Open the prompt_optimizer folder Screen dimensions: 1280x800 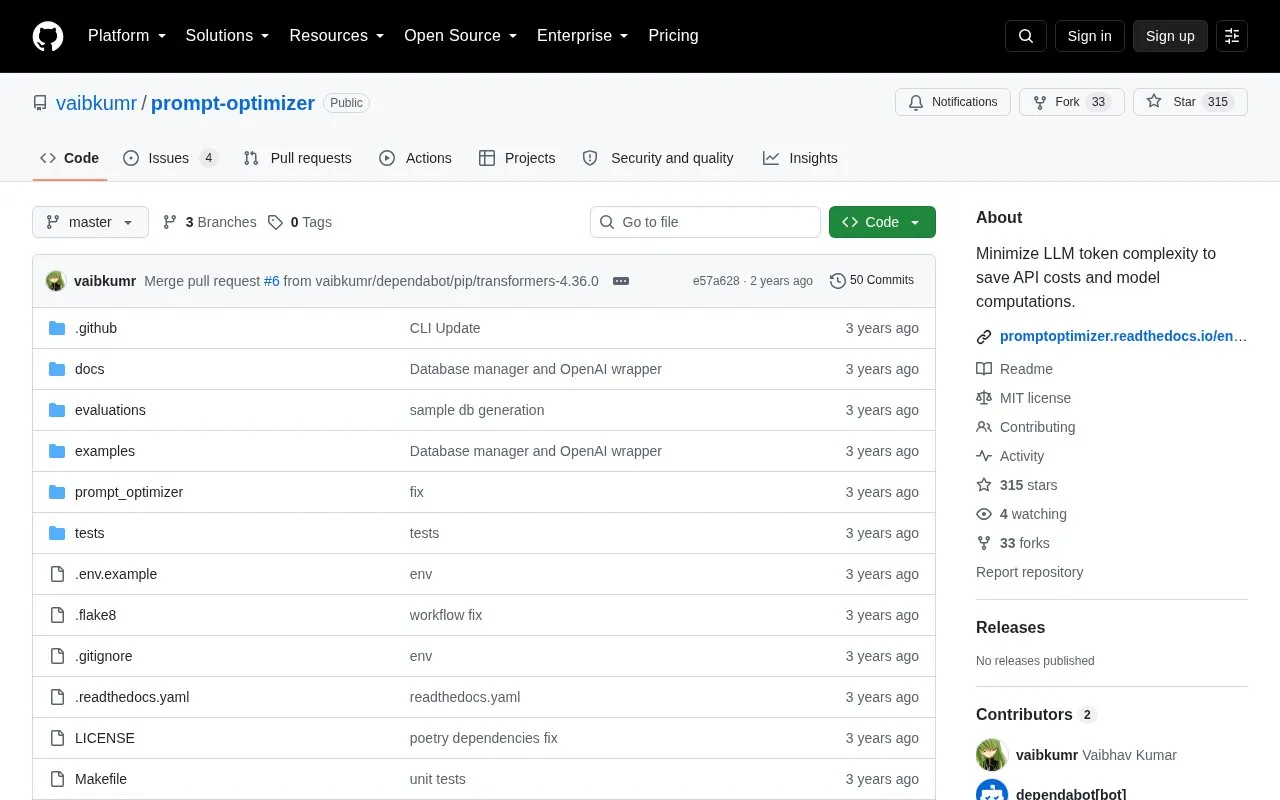[x=129, y=492]
